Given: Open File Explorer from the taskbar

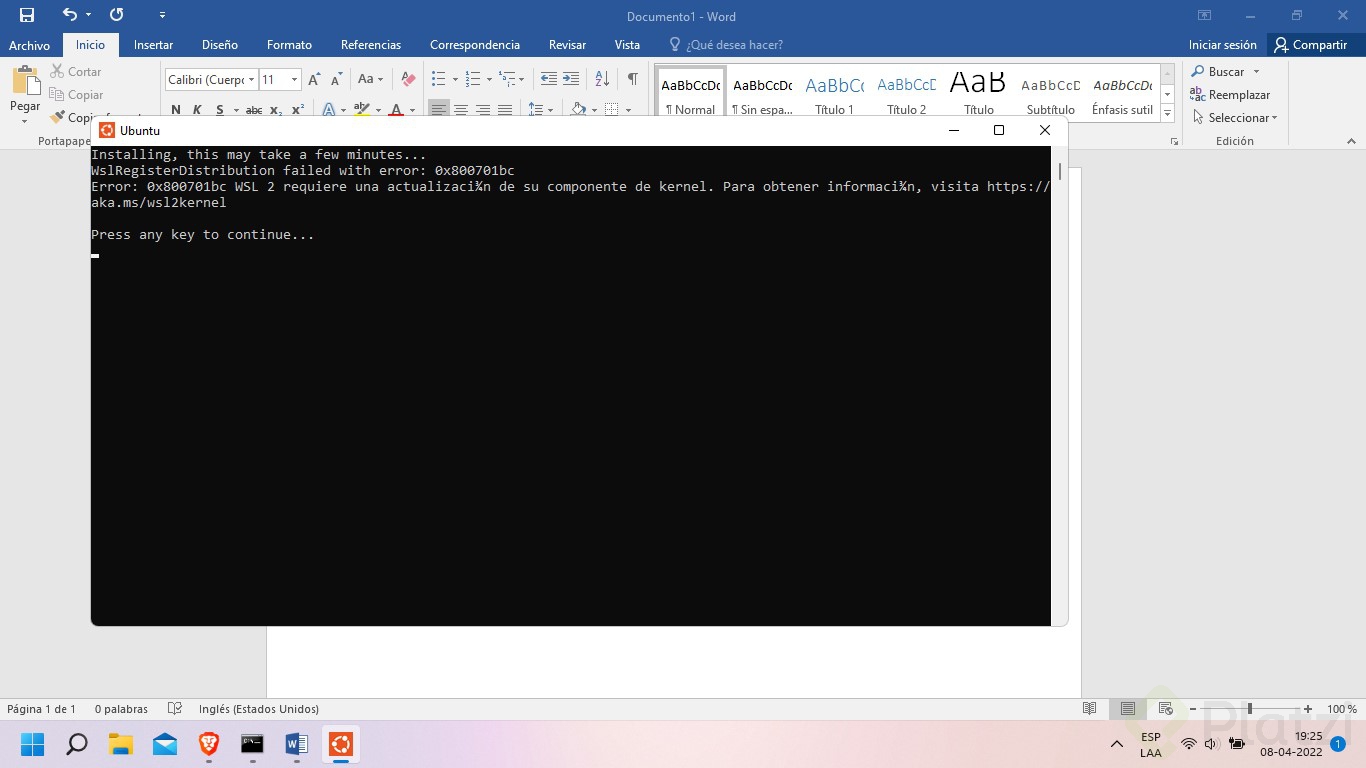Looking at the screenshot, I should coord(121,744).
